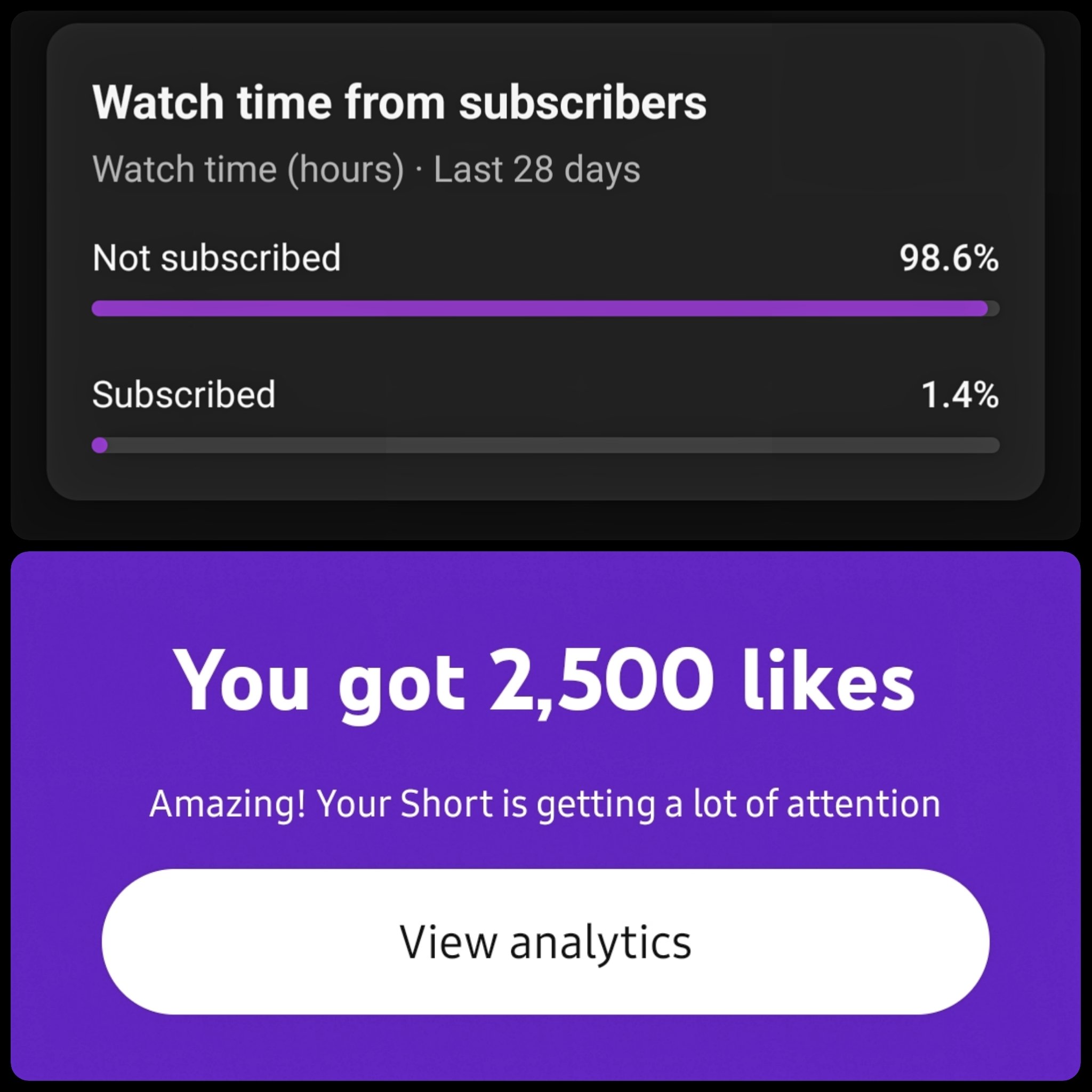Screen dimensions: 1092x1092
Task: Click the purple dot on Subscribed bar
Action: 100,445
